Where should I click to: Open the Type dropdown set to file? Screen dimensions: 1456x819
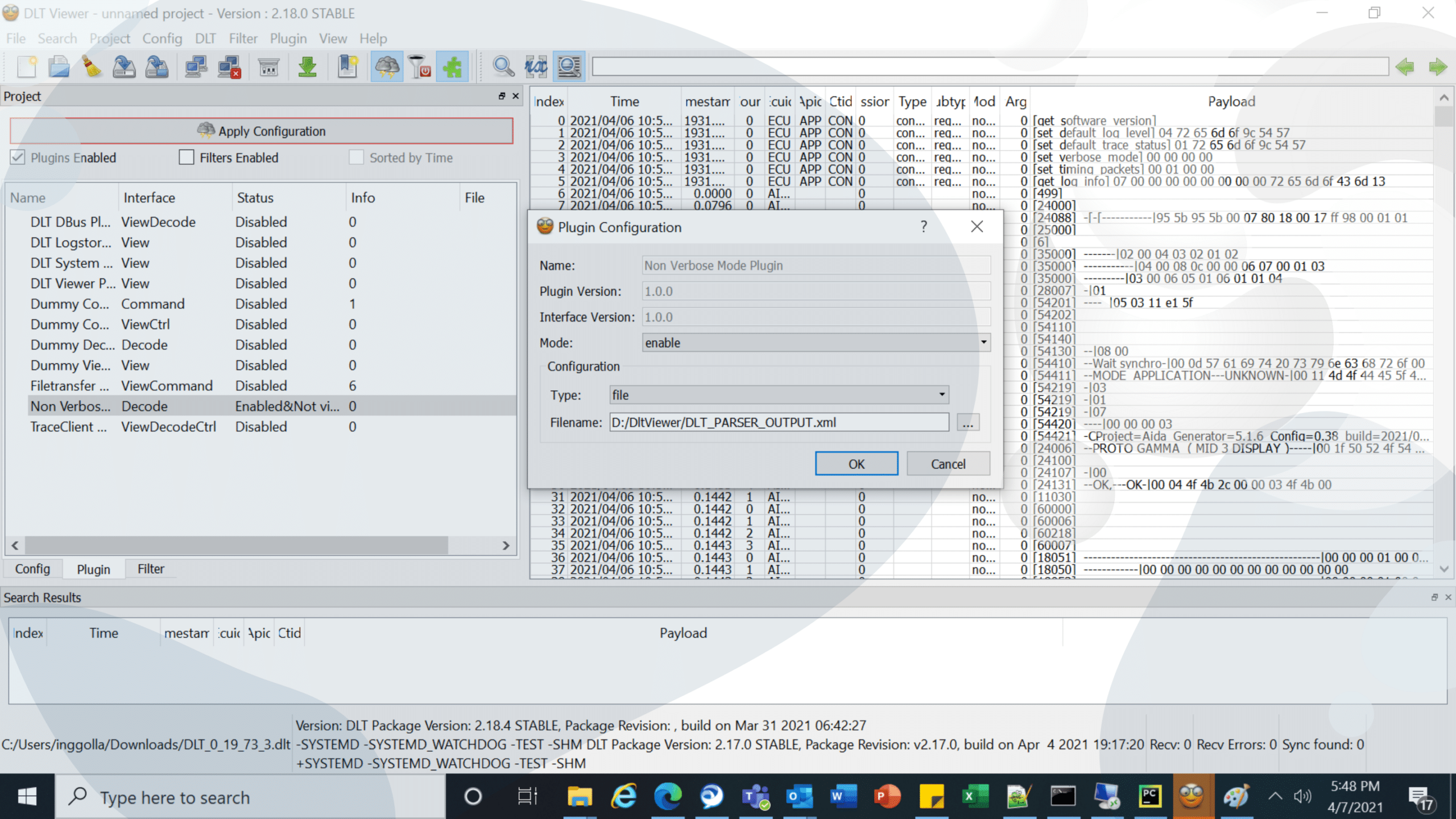pos(779,395)
